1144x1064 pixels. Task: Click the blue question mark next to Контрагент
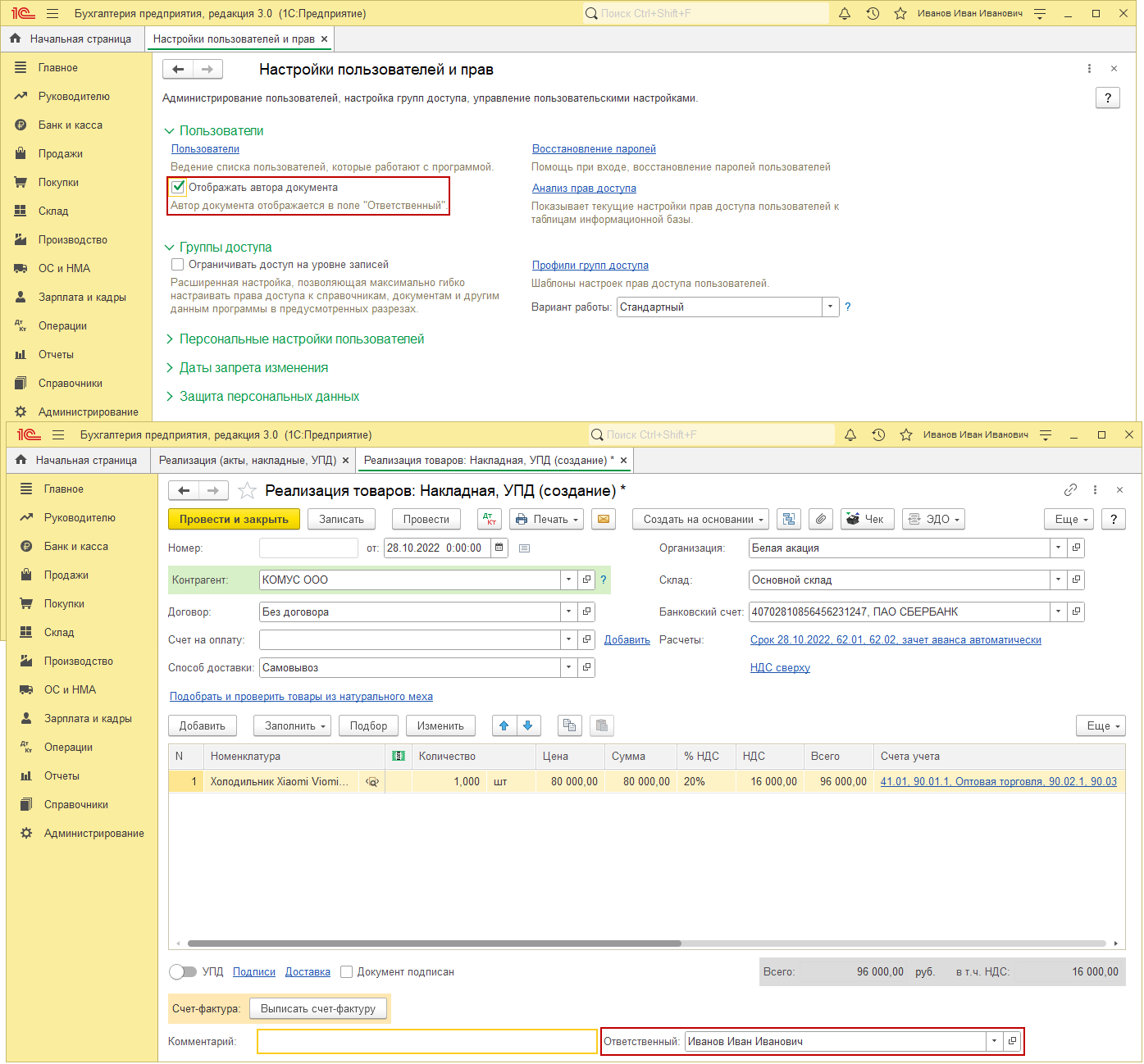coord(604,580)
